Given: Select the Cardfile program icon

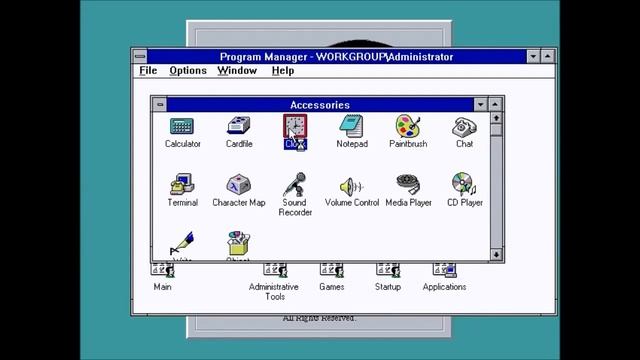Looking at the screenshot, I should [x=239, y=126].
